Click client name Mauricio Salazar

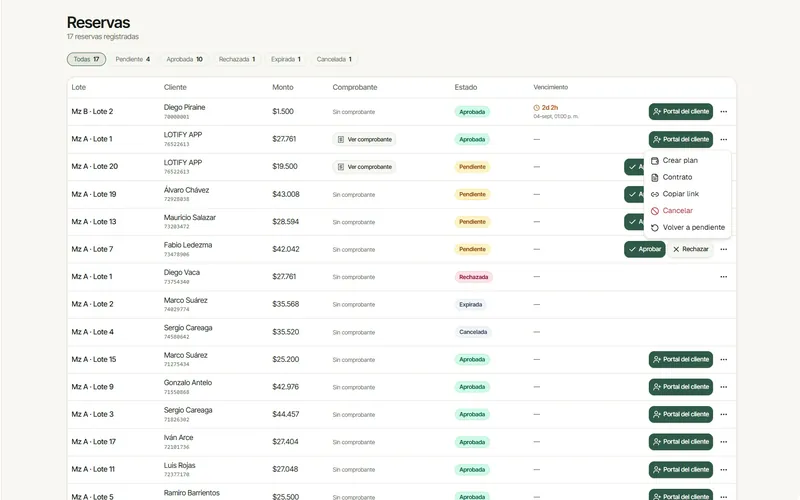coord(190,218)
